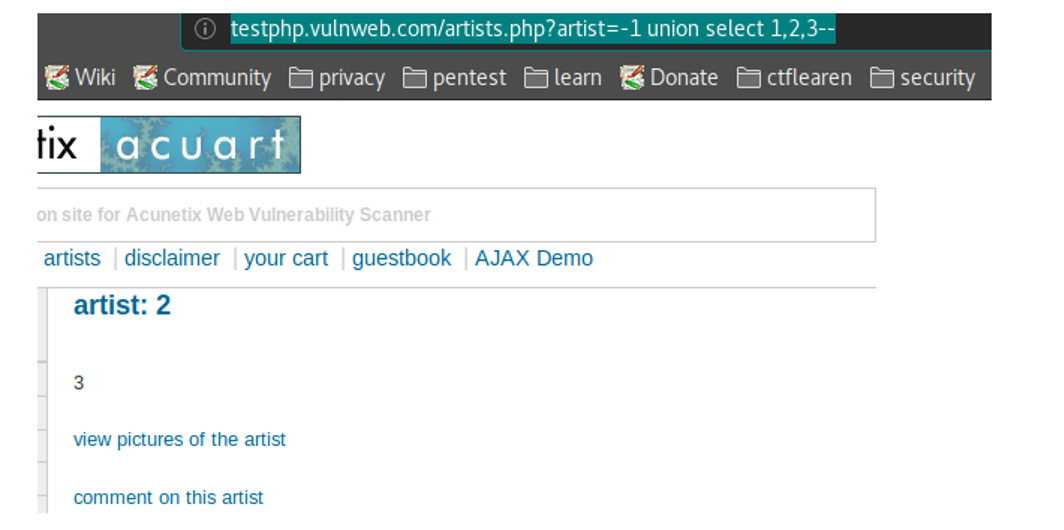Click the 'artist: 2' heading

(x=122, y=306)
